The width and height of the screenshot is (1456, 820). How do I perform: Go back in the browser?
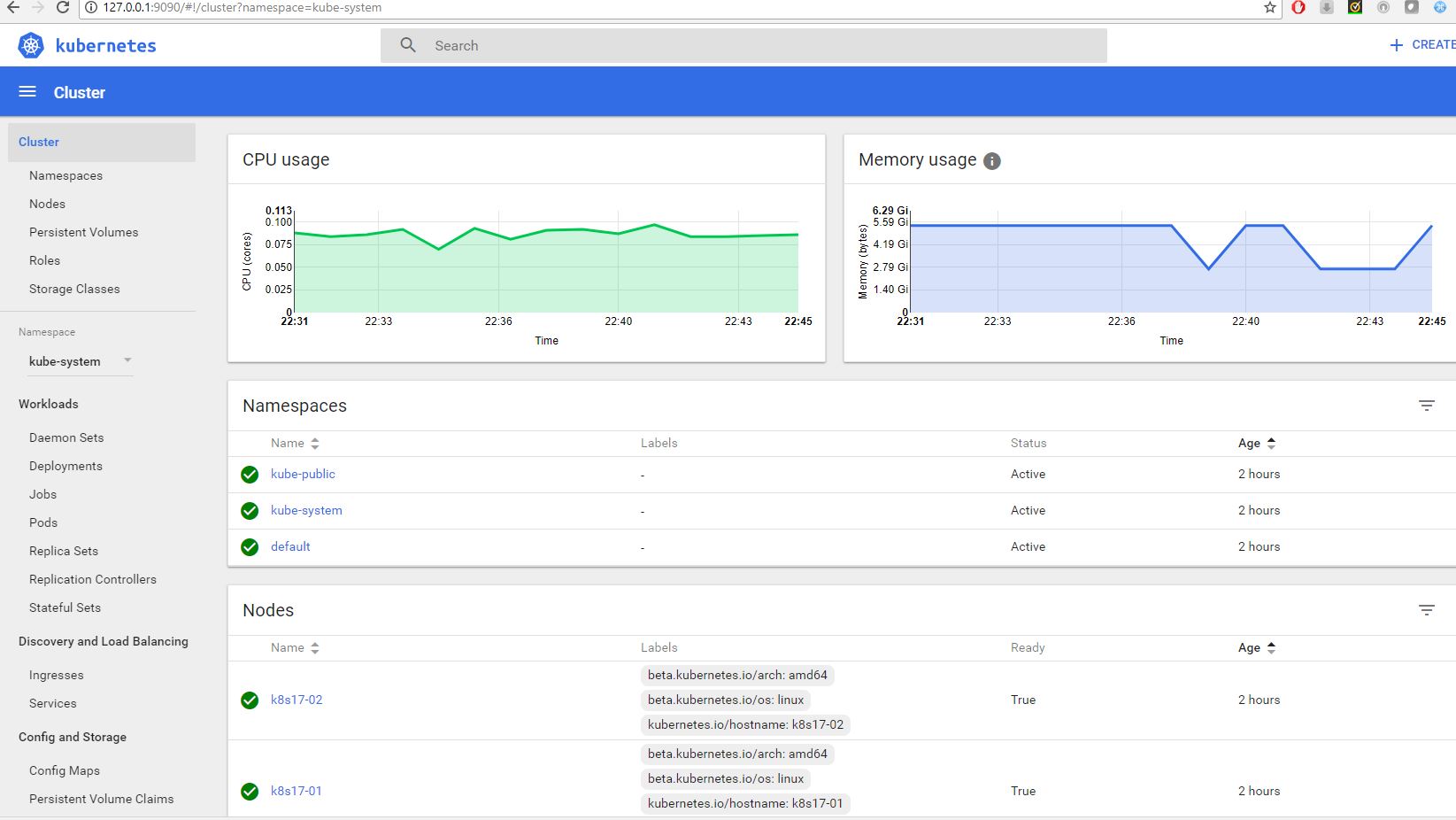pyautogui.click(x=13, y=7)
